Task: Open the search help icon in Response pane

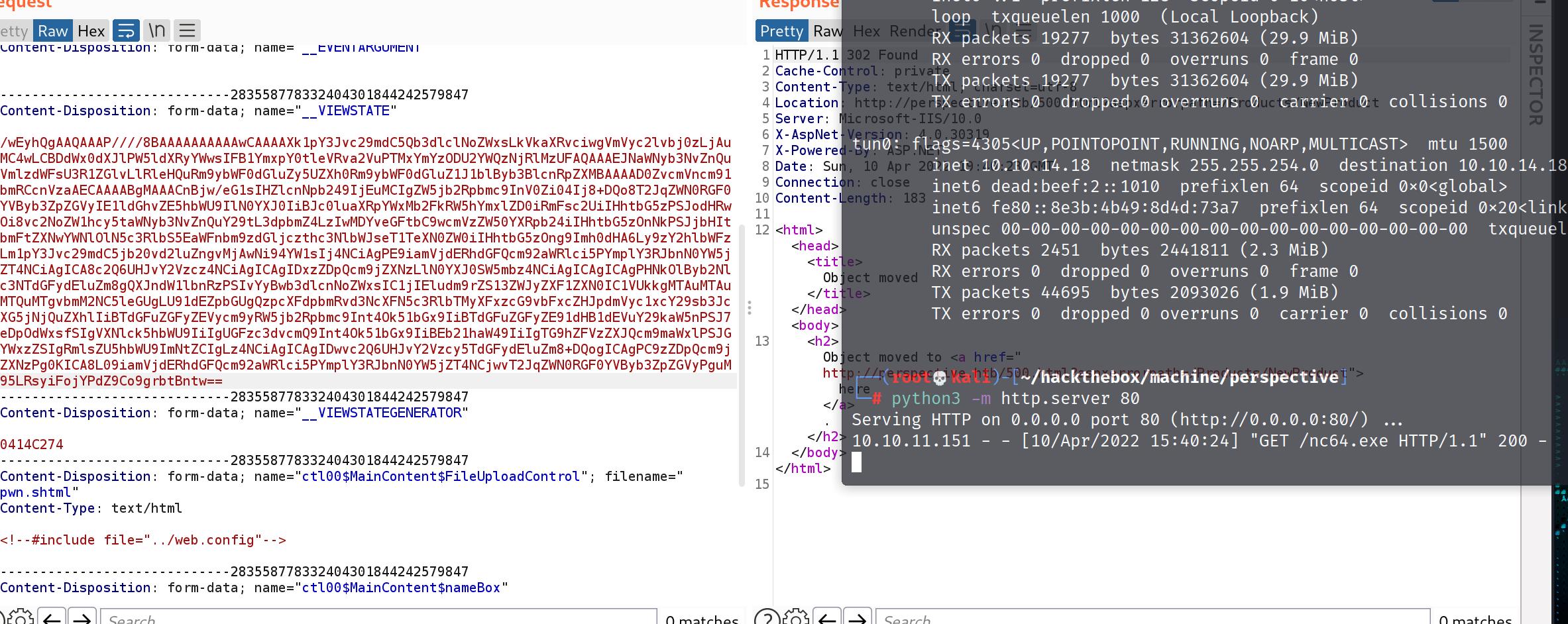Action: pyautogui.click(x=767, y=617)
